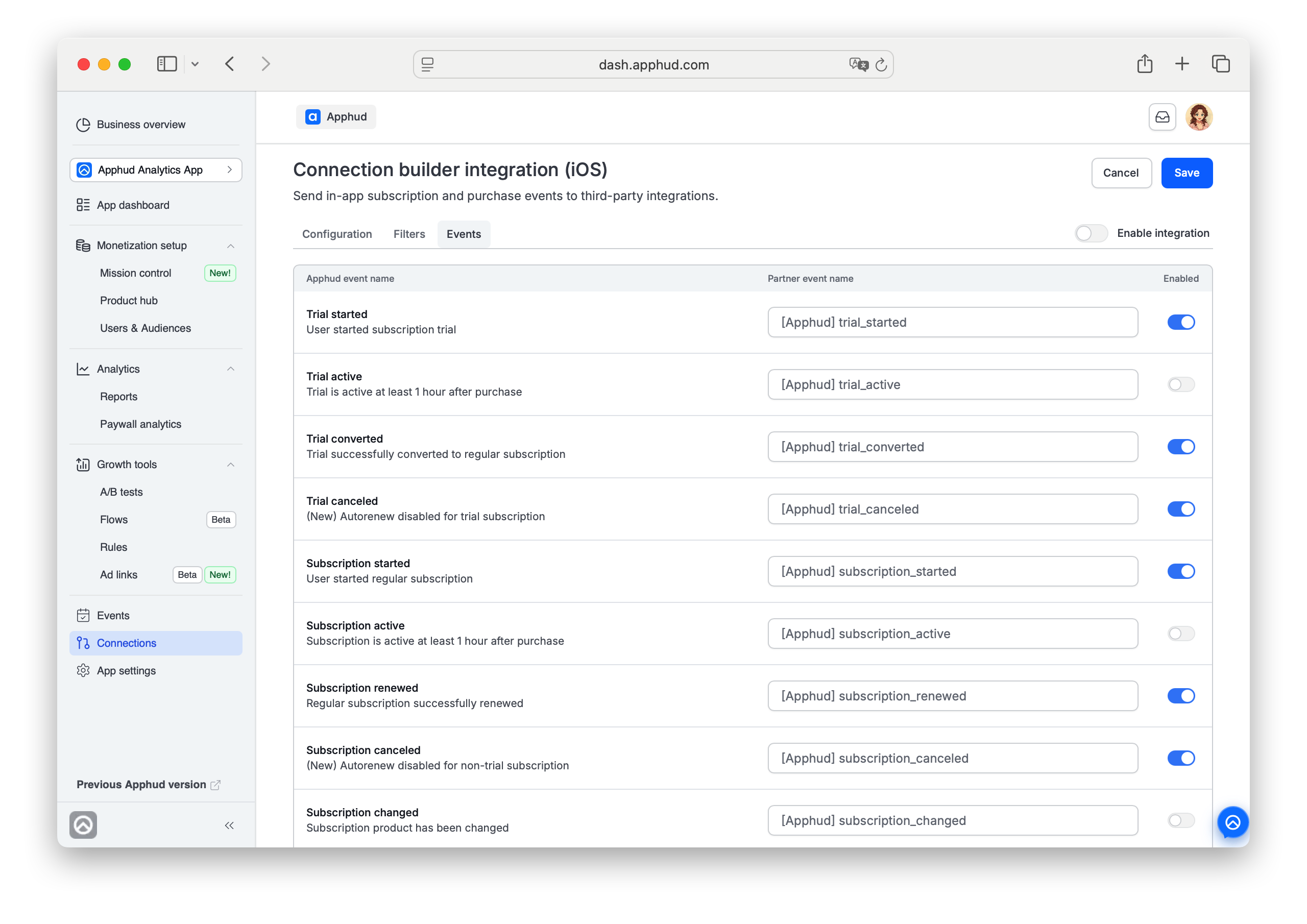Reload the page with refresh icon
The height and width of the screenshot is (924, 1307).
coord(881,65)
